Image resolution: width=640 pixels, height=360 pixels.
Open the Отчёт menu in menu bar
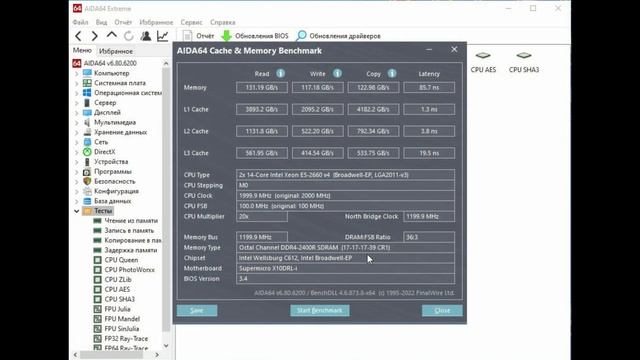pyautogui.click(x=123, y=22)
